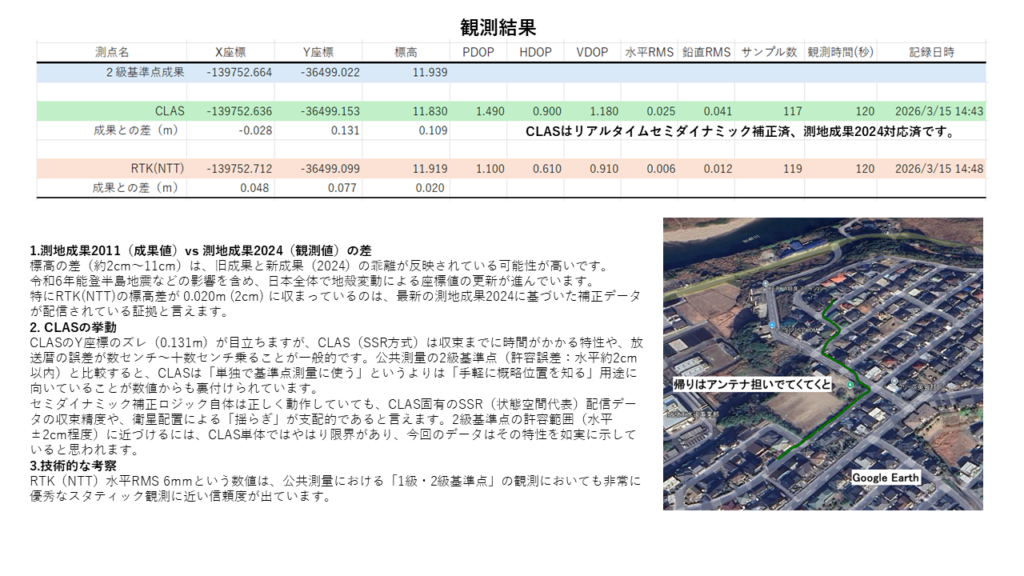
Task: Click the ２級基準点成果 row label
Action: click(145, 72)
